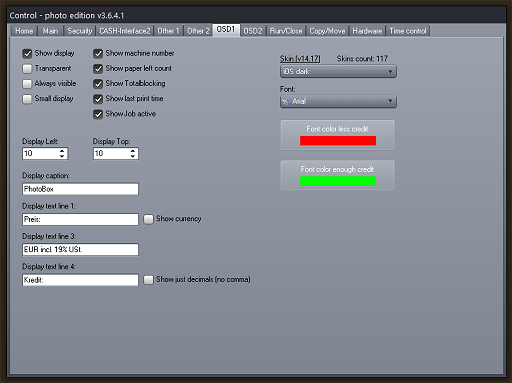Open CASH-Interface2 tab
Image resolution: width=512 pixels, height=383 pixels.
(x=125, y=31)
